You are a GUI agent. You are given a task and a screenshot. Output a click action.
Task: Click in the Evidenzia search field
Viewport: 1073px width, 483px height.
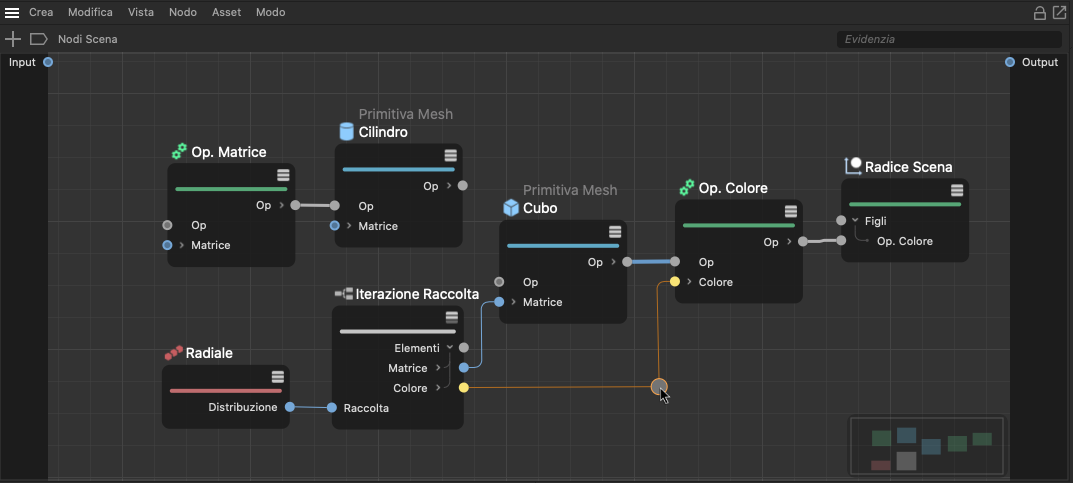[x=949, y=39]
